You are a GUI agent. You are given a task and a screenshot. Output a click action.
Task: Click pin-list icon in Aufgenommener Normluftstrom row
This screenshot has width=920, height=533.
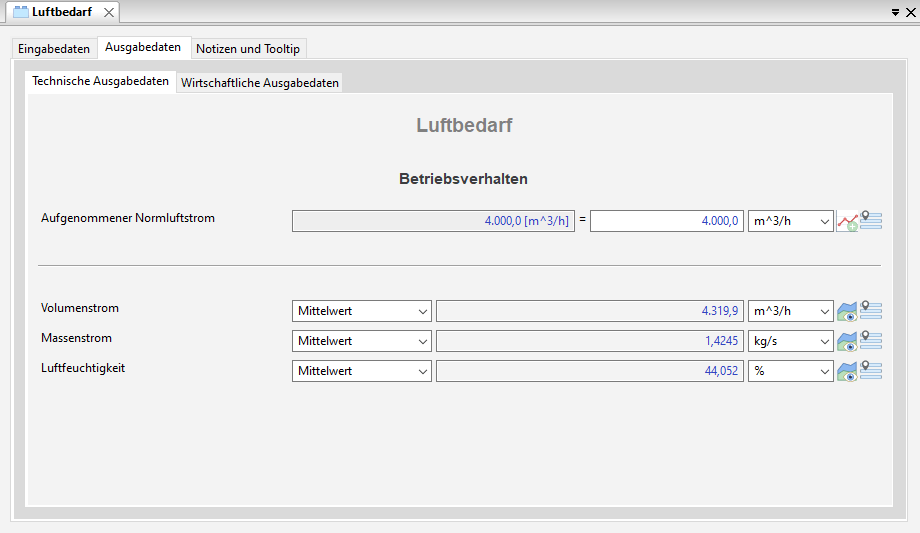pos(871,220)
